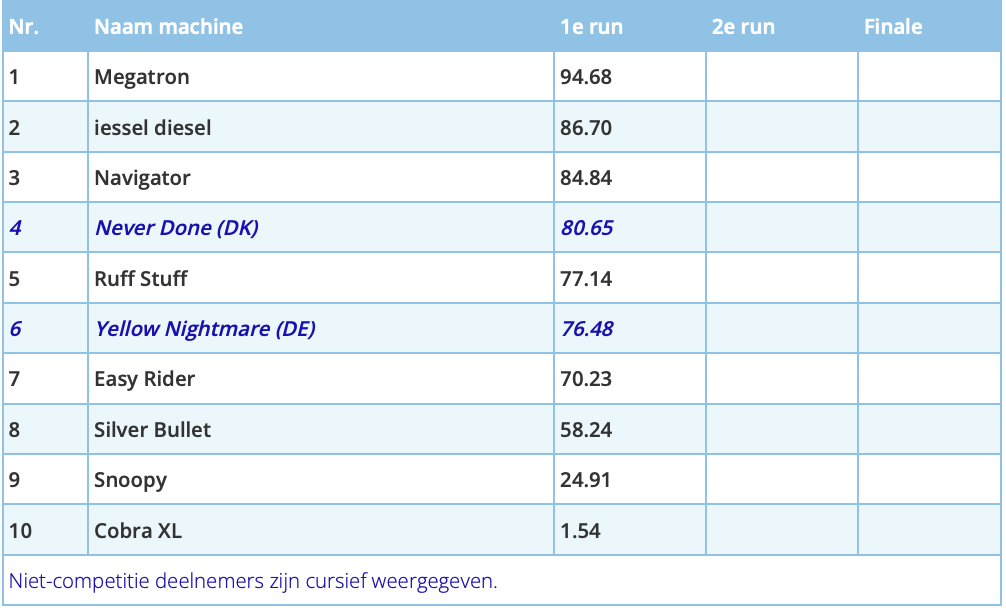
Task: Click the 58.24 first run score
Action: (x=586, y=430)
